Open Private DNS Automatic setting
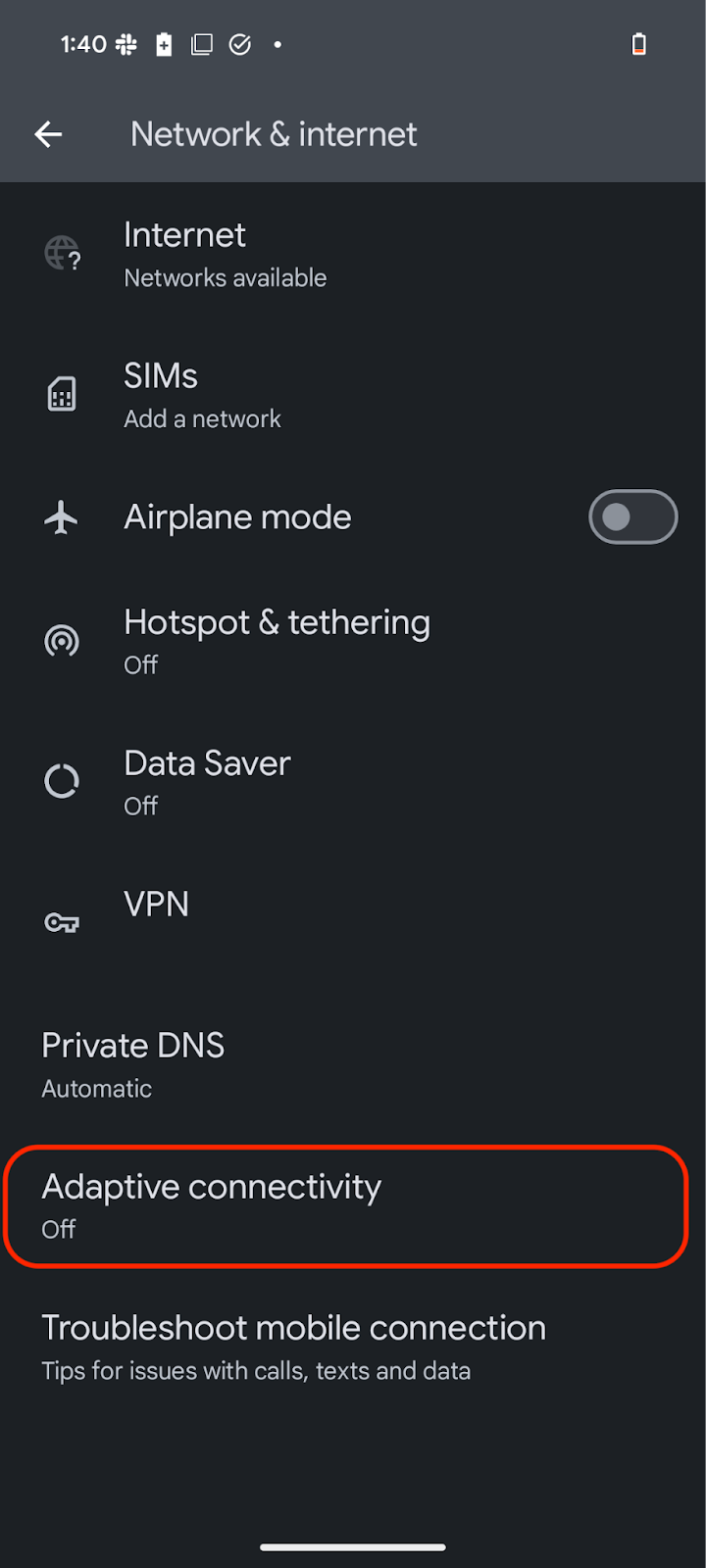Image resolution: width=706 pixels, height=1568 pixels. pos(133,1064)
